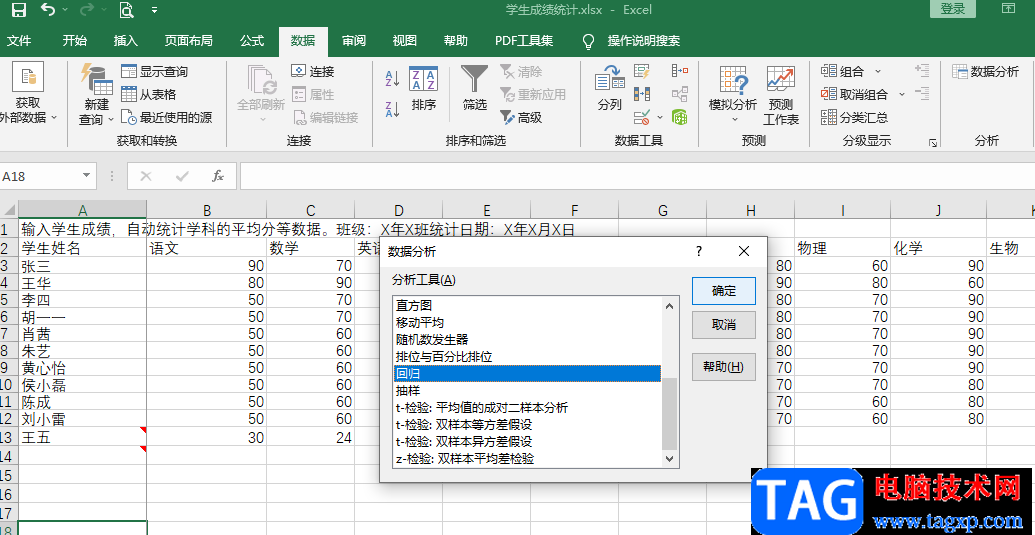The height and width of the screenshot is (535, 1035).
Task: Click the Flash Fill icon in 数据工具
Action: pos(642,71)
